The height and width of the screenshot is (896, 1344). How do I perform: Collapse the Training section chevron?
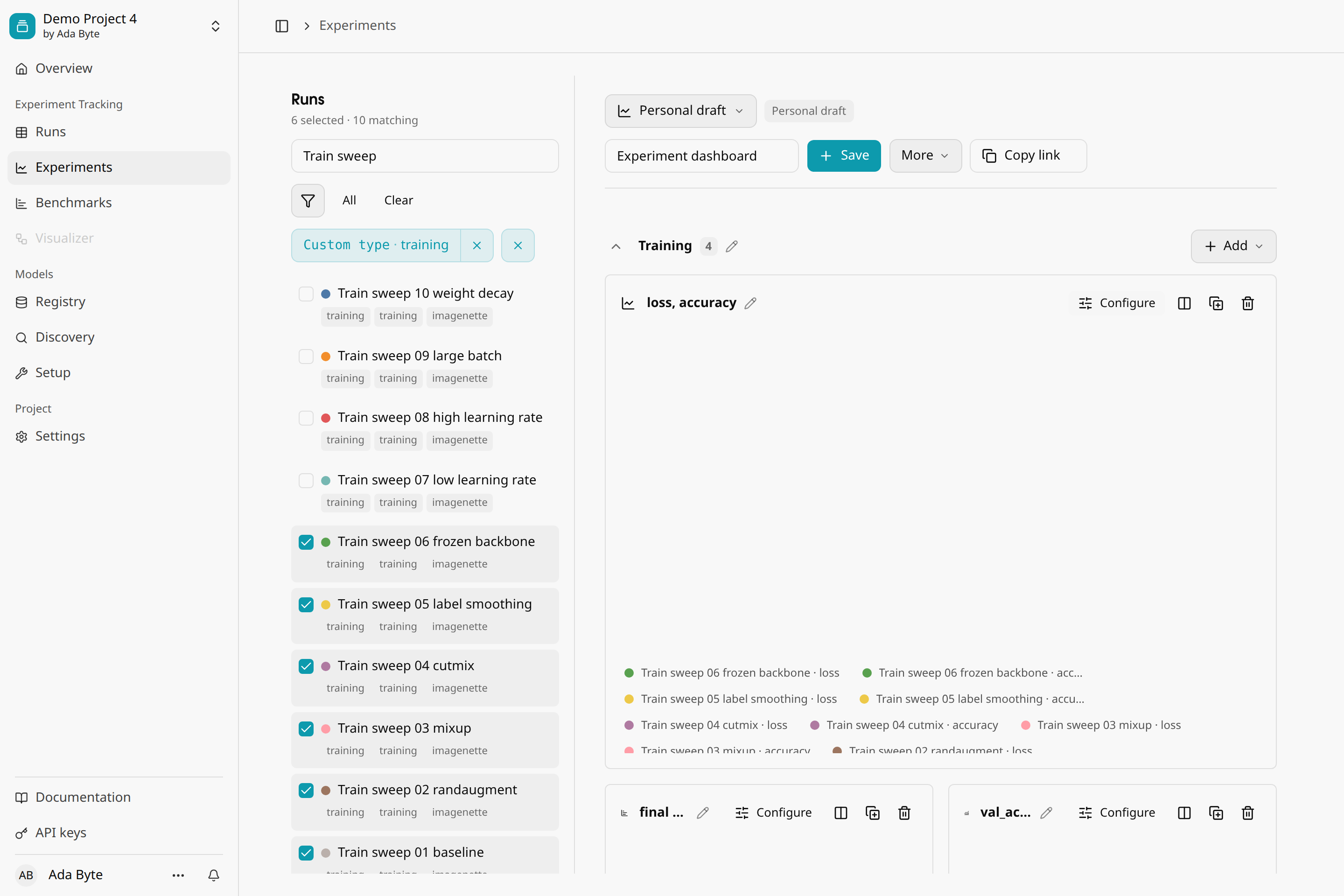[616, 246]
